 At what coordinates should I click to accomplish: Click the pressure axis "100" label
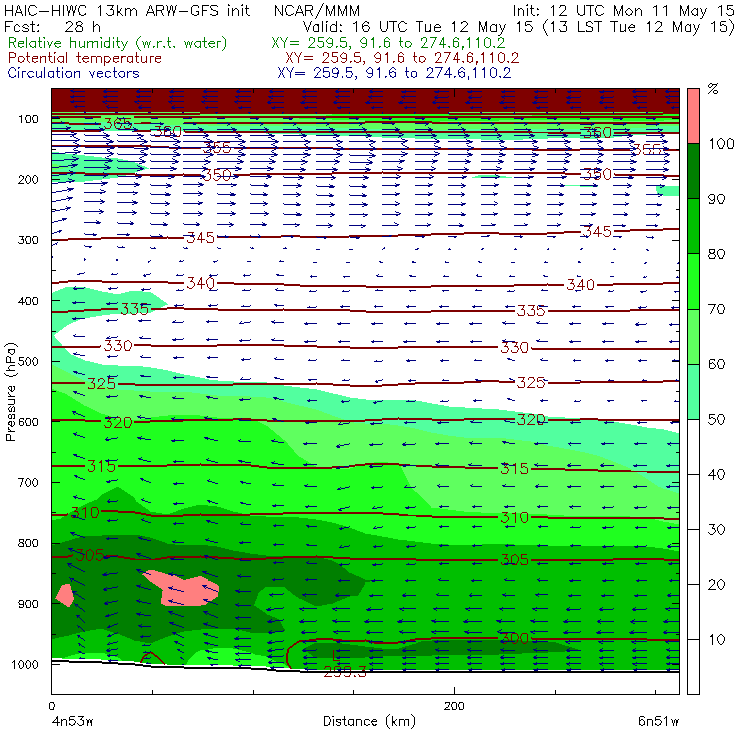tap(28, 119)
